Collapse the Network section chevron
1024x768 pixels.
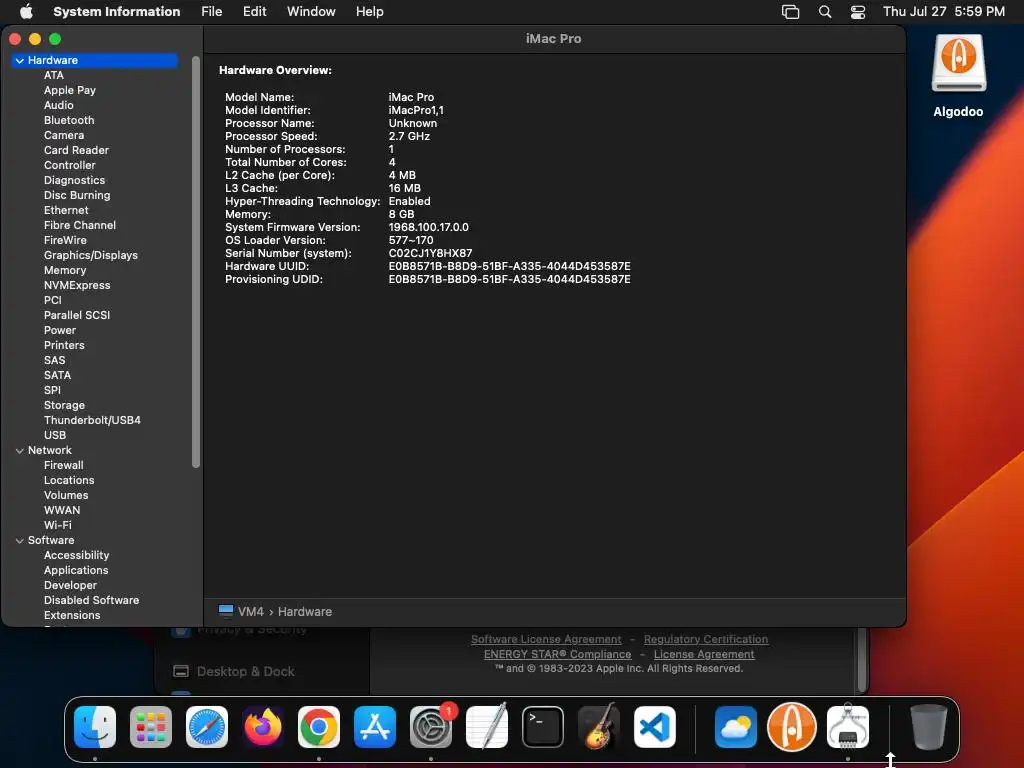[x=20, y=451]
